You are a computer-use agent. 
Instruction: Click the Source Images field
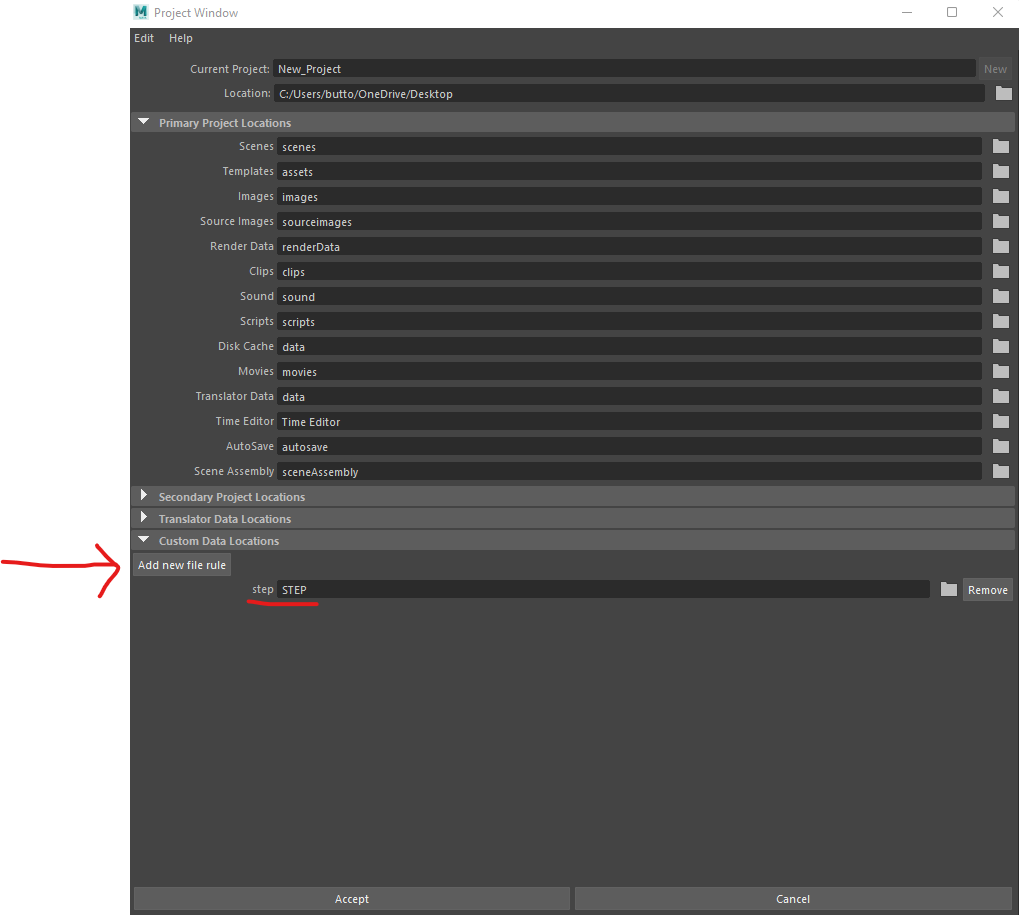629,222
